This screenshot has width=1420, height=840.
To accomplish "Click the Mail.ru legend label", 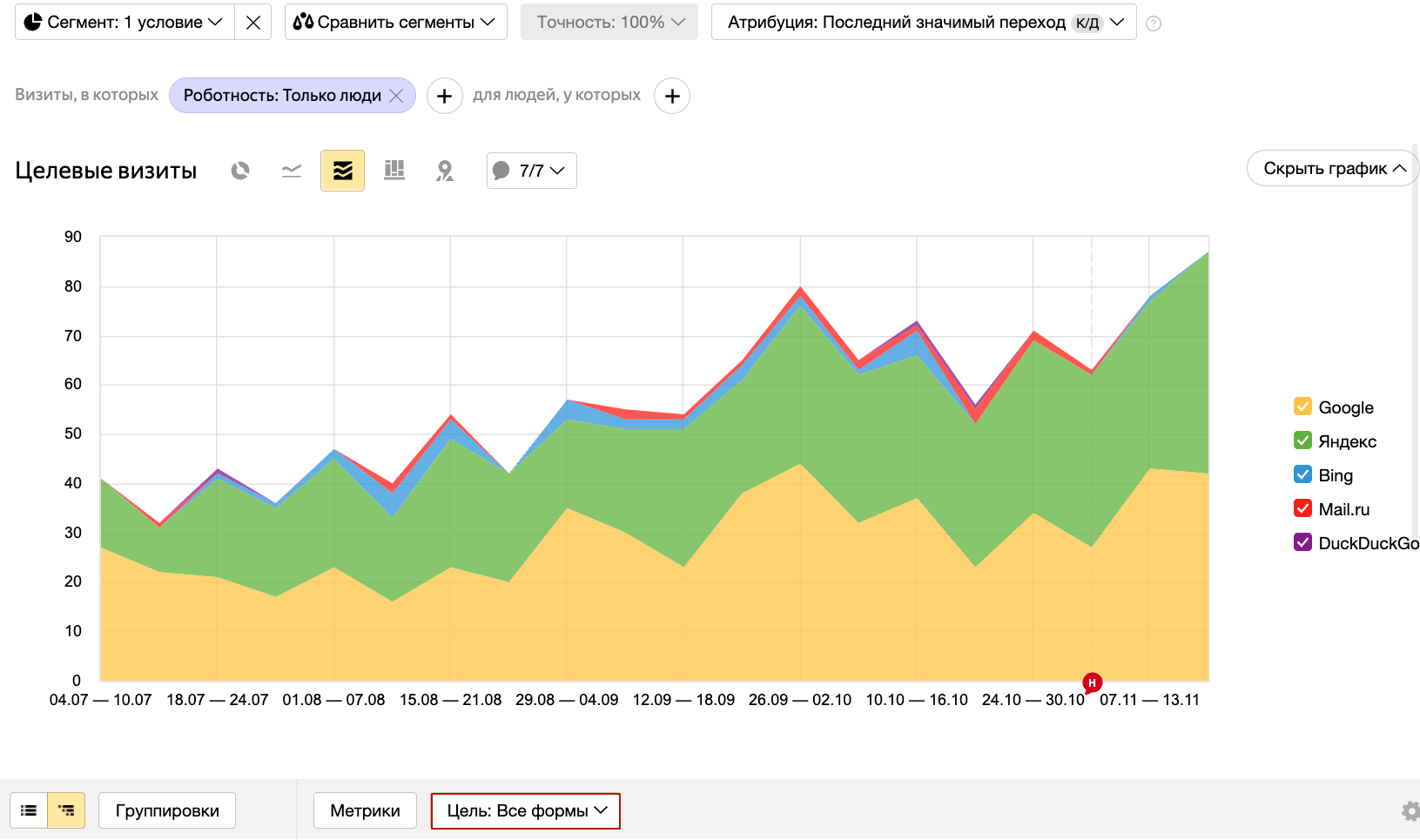I will (1344, 509).
